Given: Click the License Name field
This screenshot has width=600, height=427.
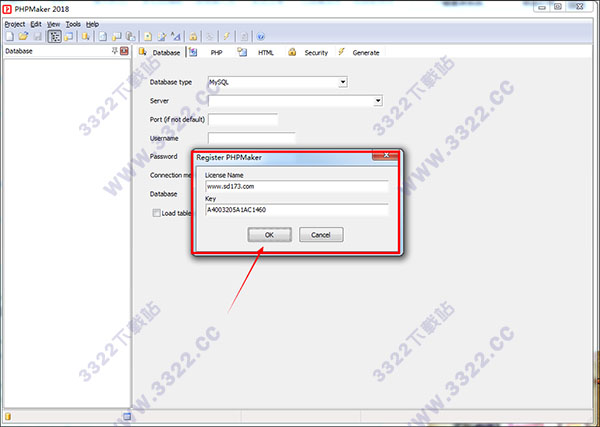Looking at the screenshot, I should coord(297,186).
